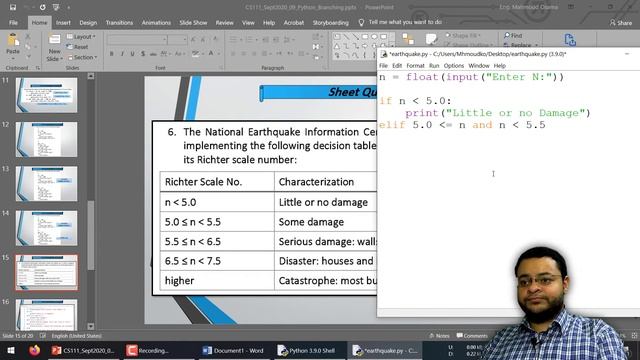This screenshot has width=640, height=360.
Task: Click the Save icon in quick access toolbar
Action: click(13, 7)
